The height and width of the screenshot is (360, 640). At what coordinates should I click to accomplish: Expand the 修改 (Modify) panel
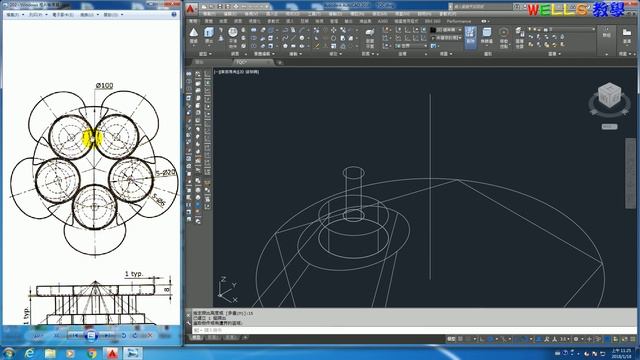click(x=335, y=53)
